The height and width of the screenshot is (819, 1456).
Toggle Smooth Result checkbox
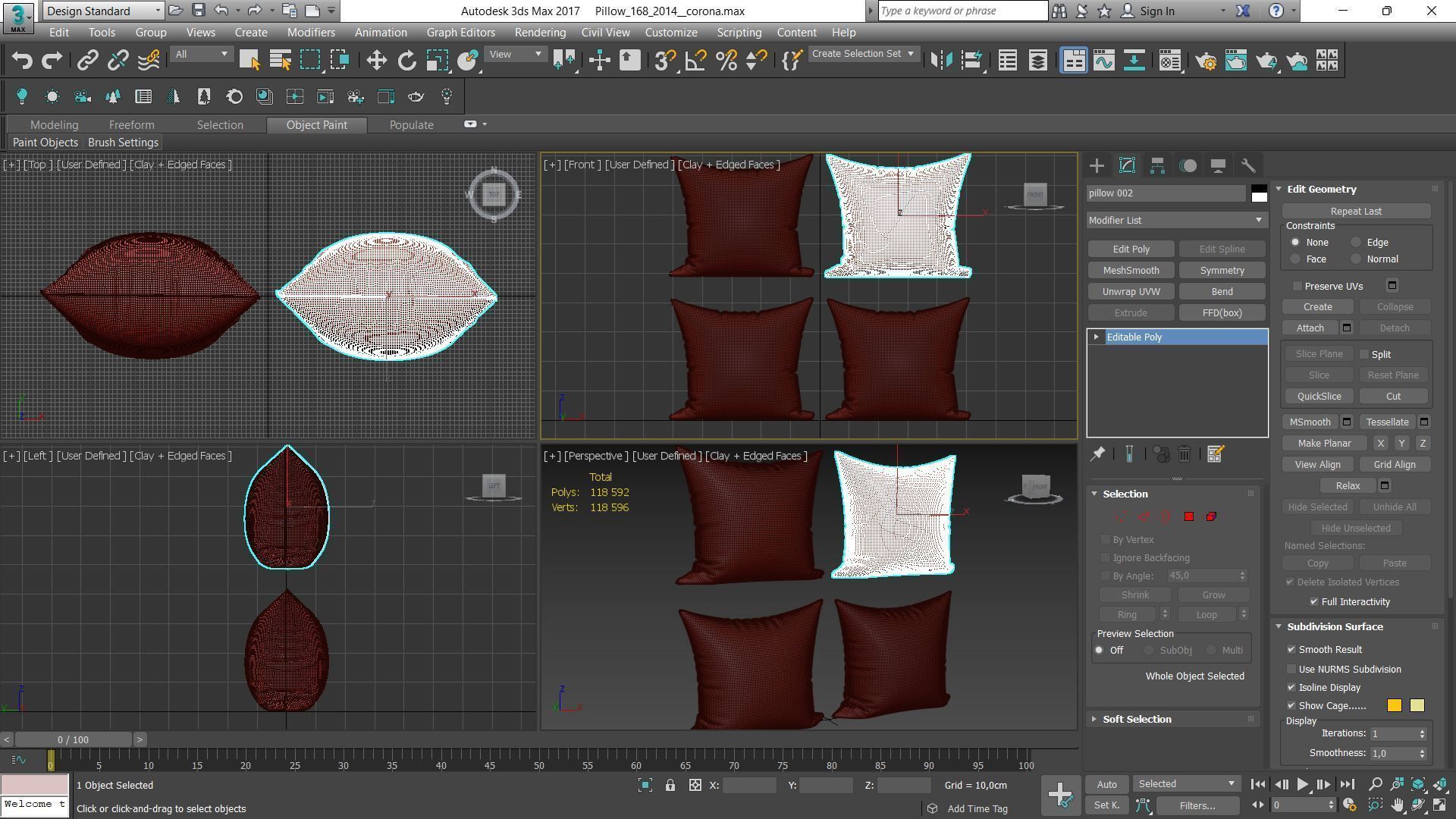(1291, 650)
